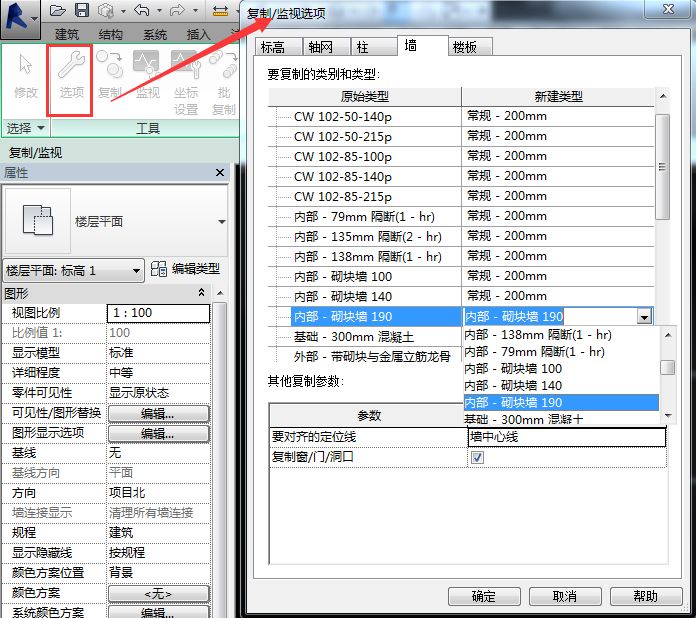Select the 修改 (Modify) arrow tool
This screenshot has height=618, width=696.
26,75
